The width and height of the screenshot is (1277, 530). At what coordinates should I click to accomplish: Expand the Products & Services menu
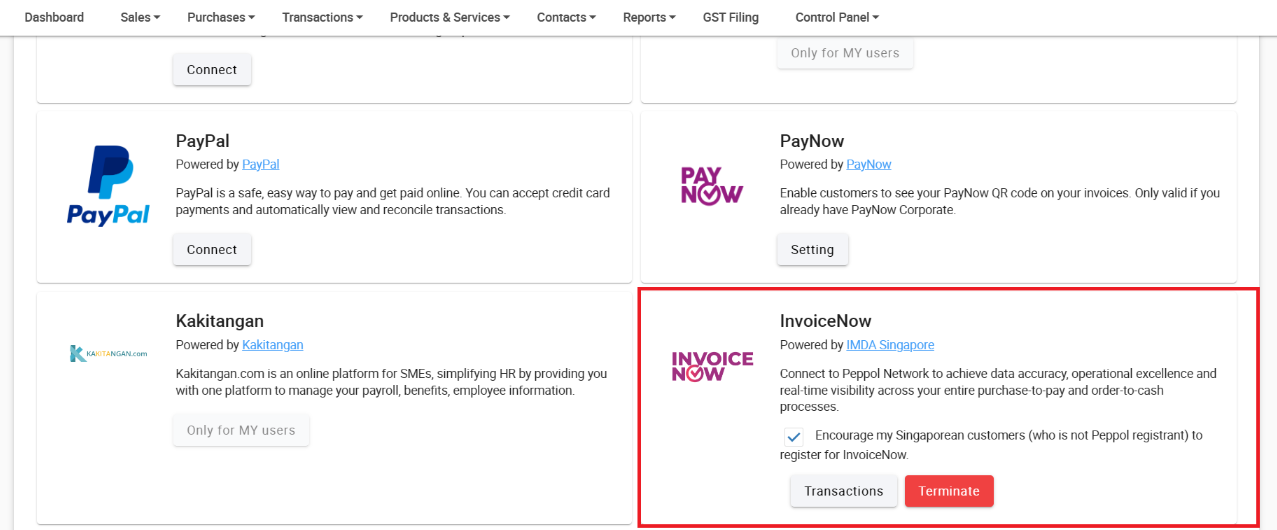click(x=450, y=17)
